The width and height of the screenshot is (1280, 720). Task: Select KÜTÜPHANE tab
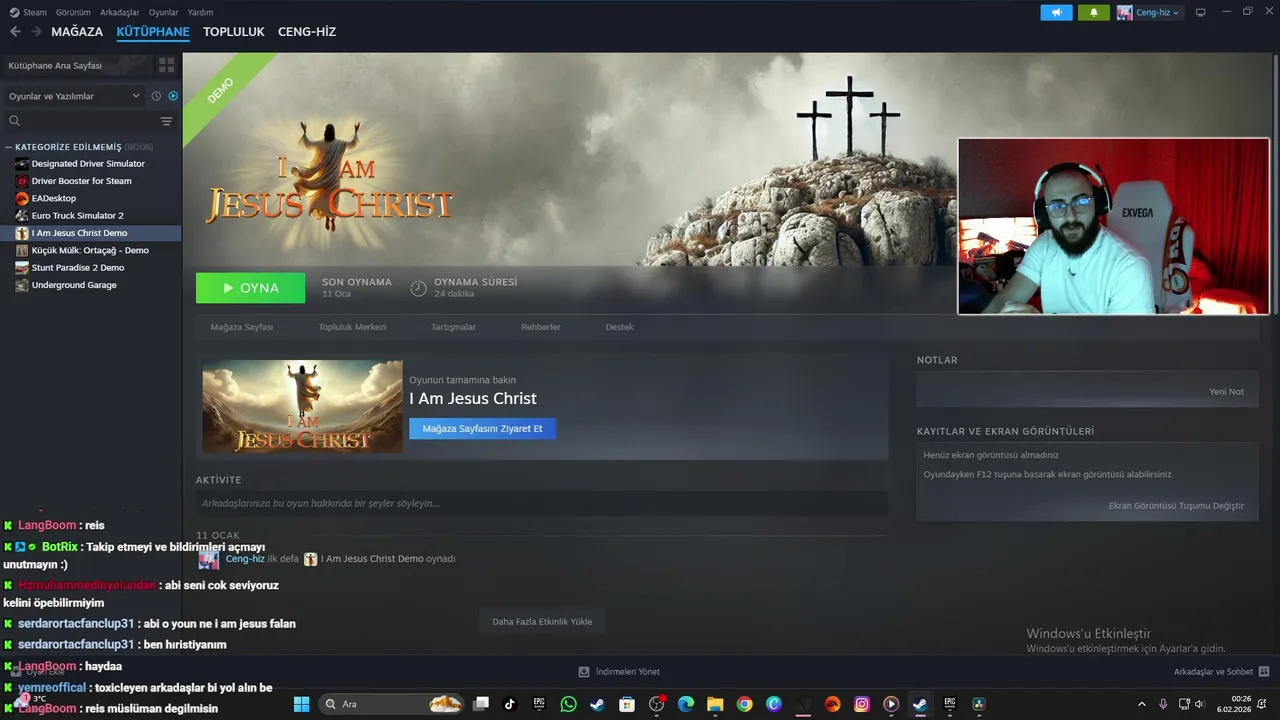point(153,32)
